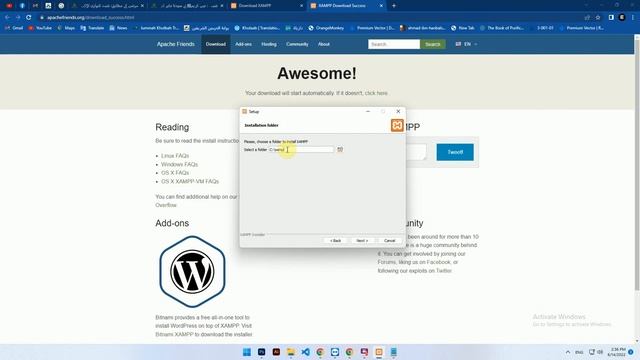This screenshot has height=360, width=640.
Task: Open TeamViewer icon in the taskbar
Action: (x=335, y=352)
